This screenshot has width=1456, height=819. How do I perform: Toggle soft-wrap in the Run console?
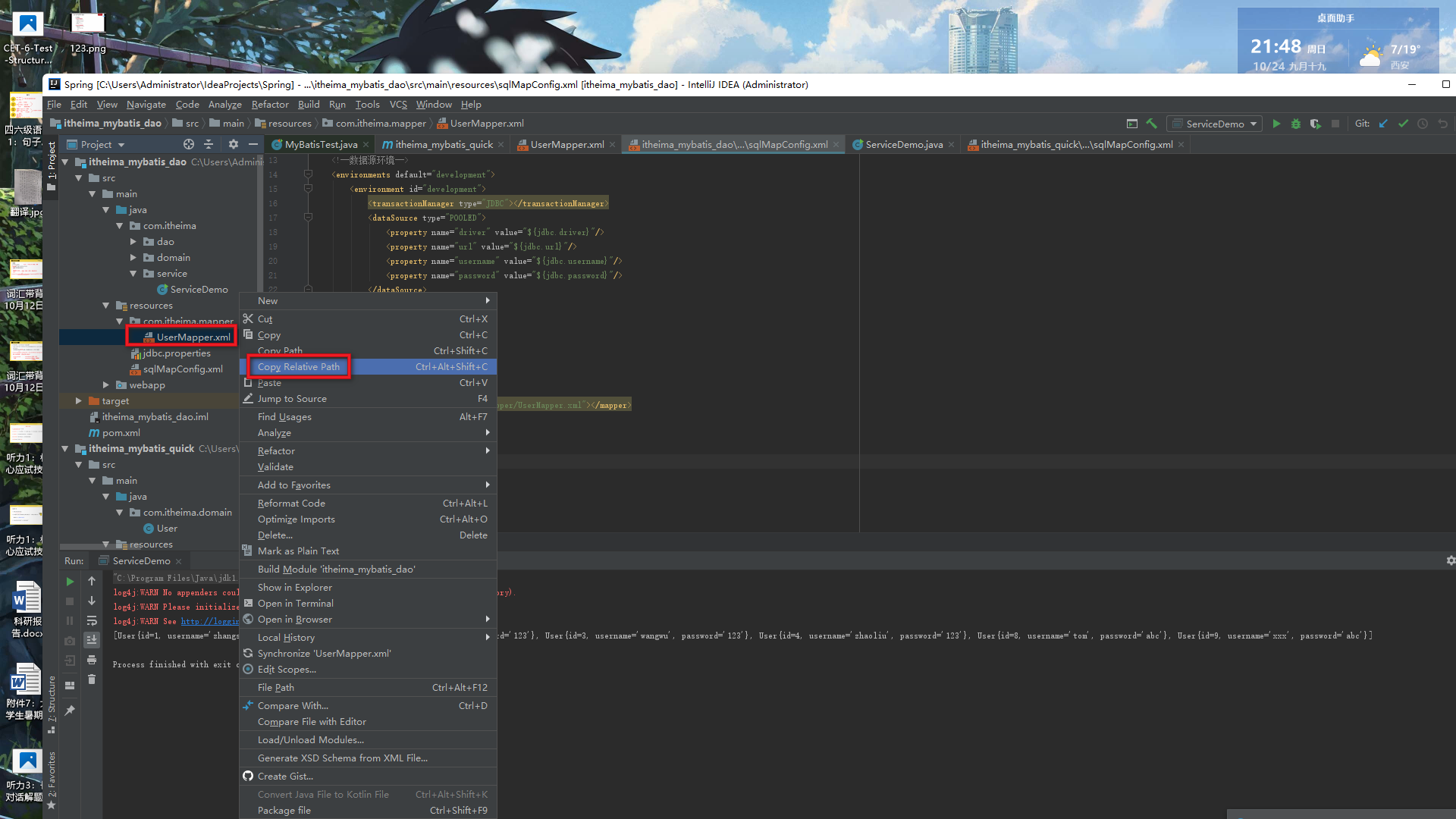[x=92, y=620]
